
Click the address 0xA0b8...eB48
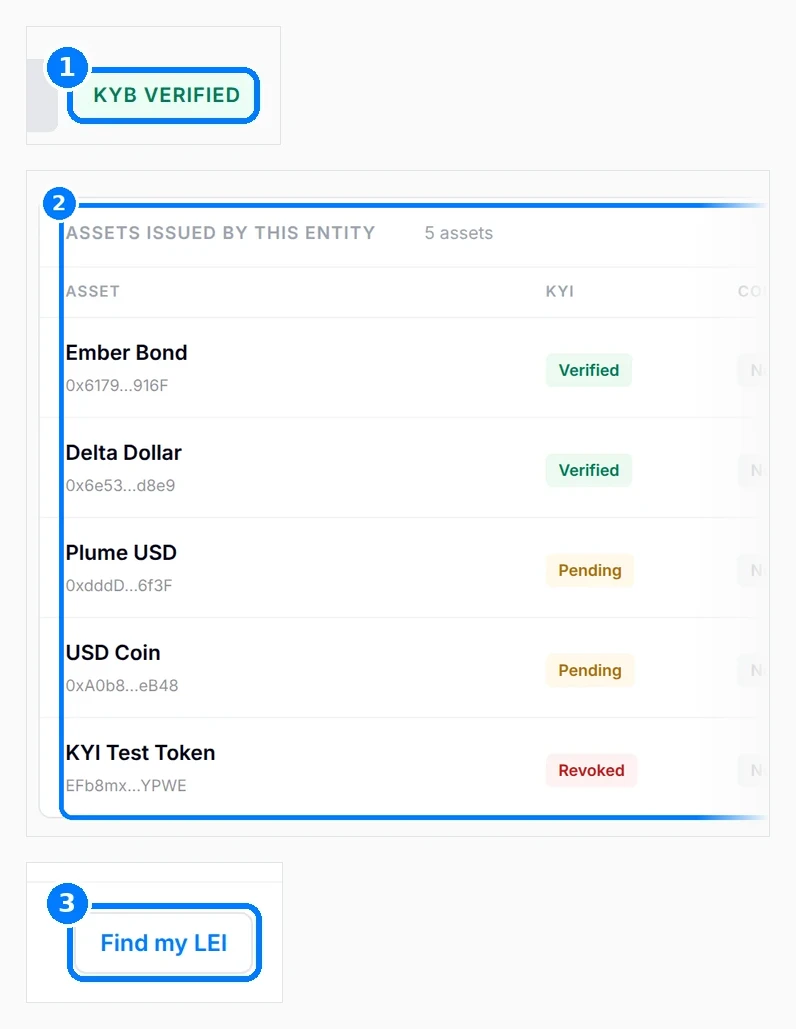(122, 686)
